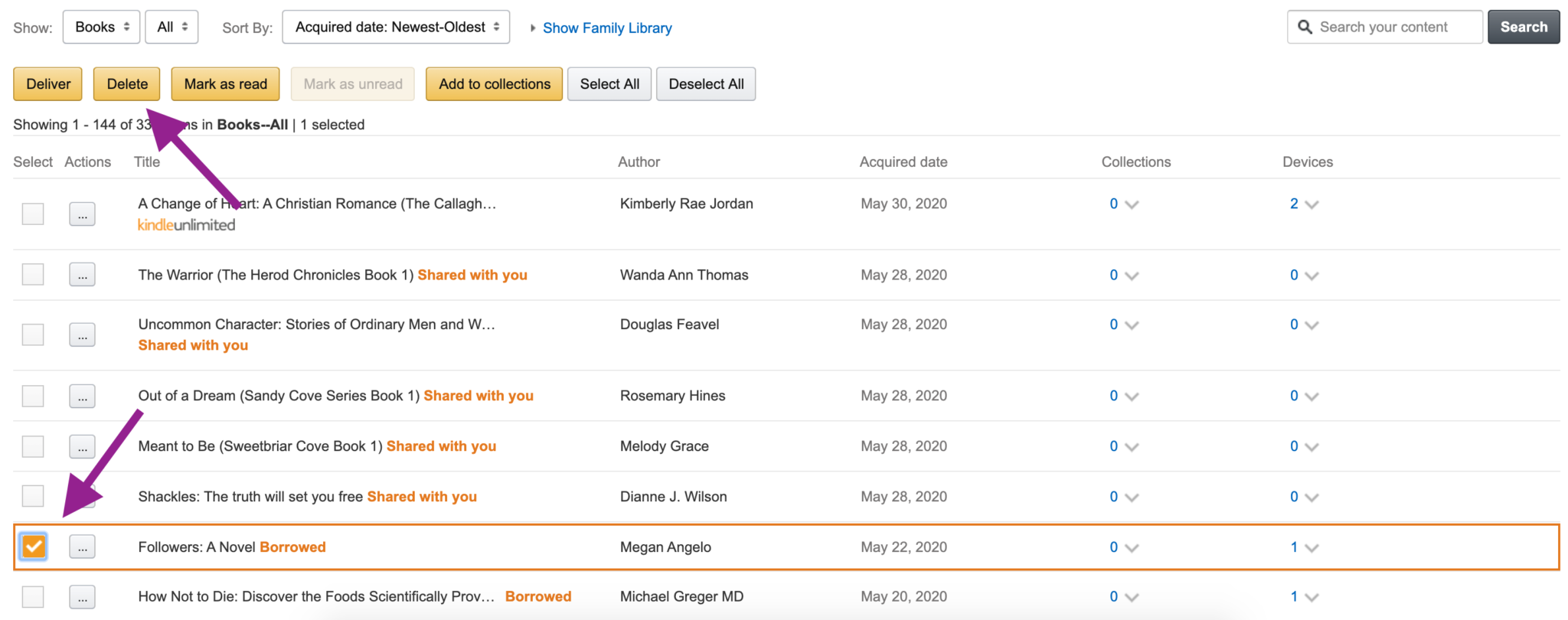Viewport: 1568px width, 620px height.
Task: Click Mark as read button
Action: (x=225, y=84)
